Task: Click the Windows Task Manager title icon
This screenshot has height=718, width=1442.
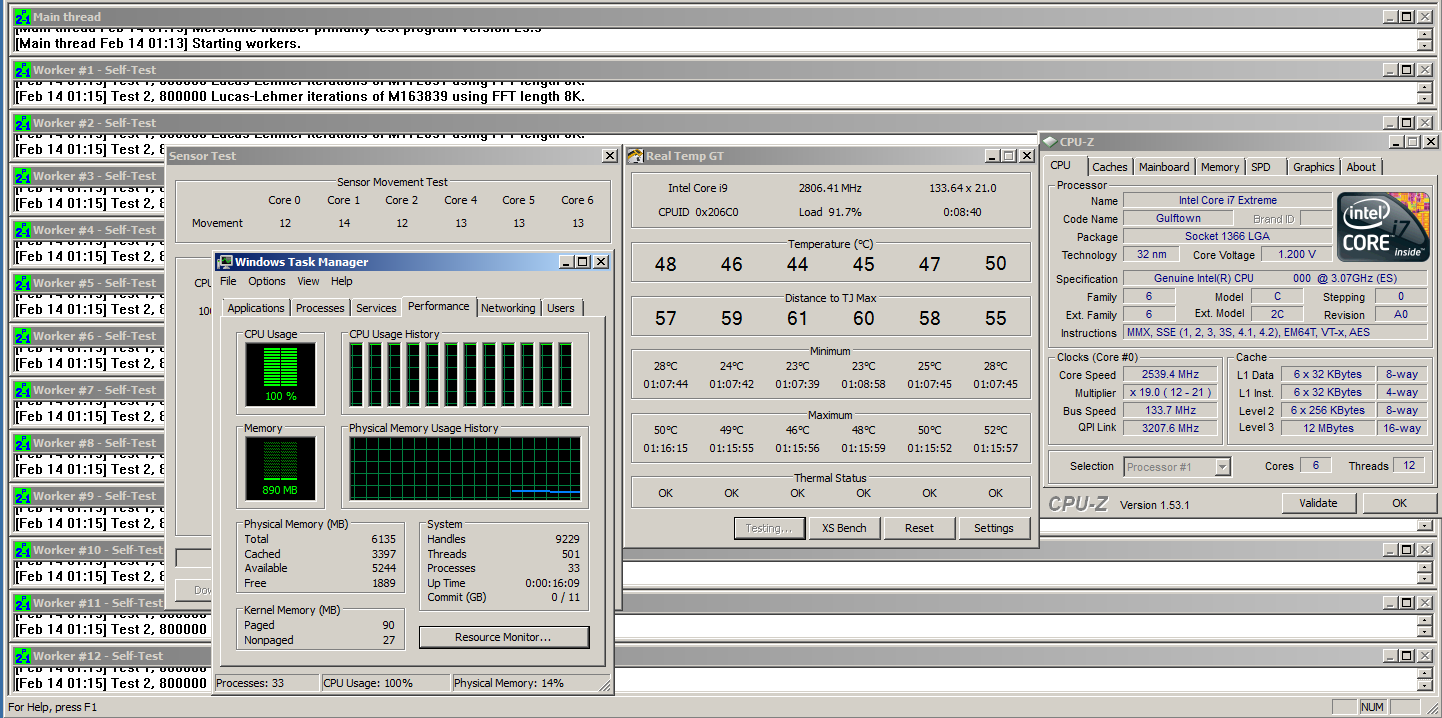Action: tap(225, 262)
